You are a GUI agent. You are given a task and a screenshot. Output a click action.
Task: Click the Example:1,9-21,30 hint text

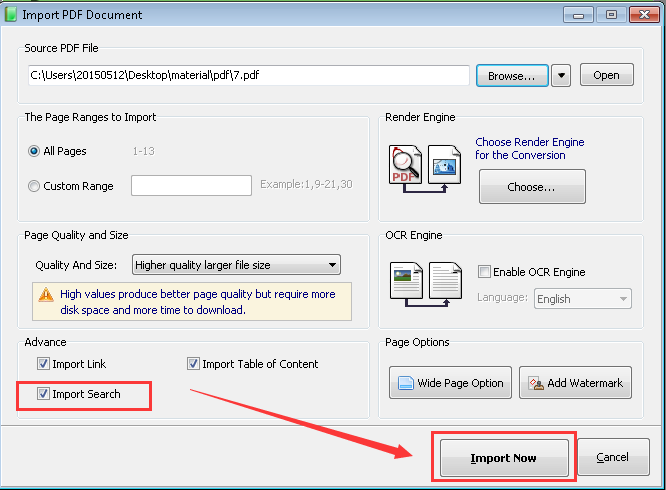pos(306,184)
